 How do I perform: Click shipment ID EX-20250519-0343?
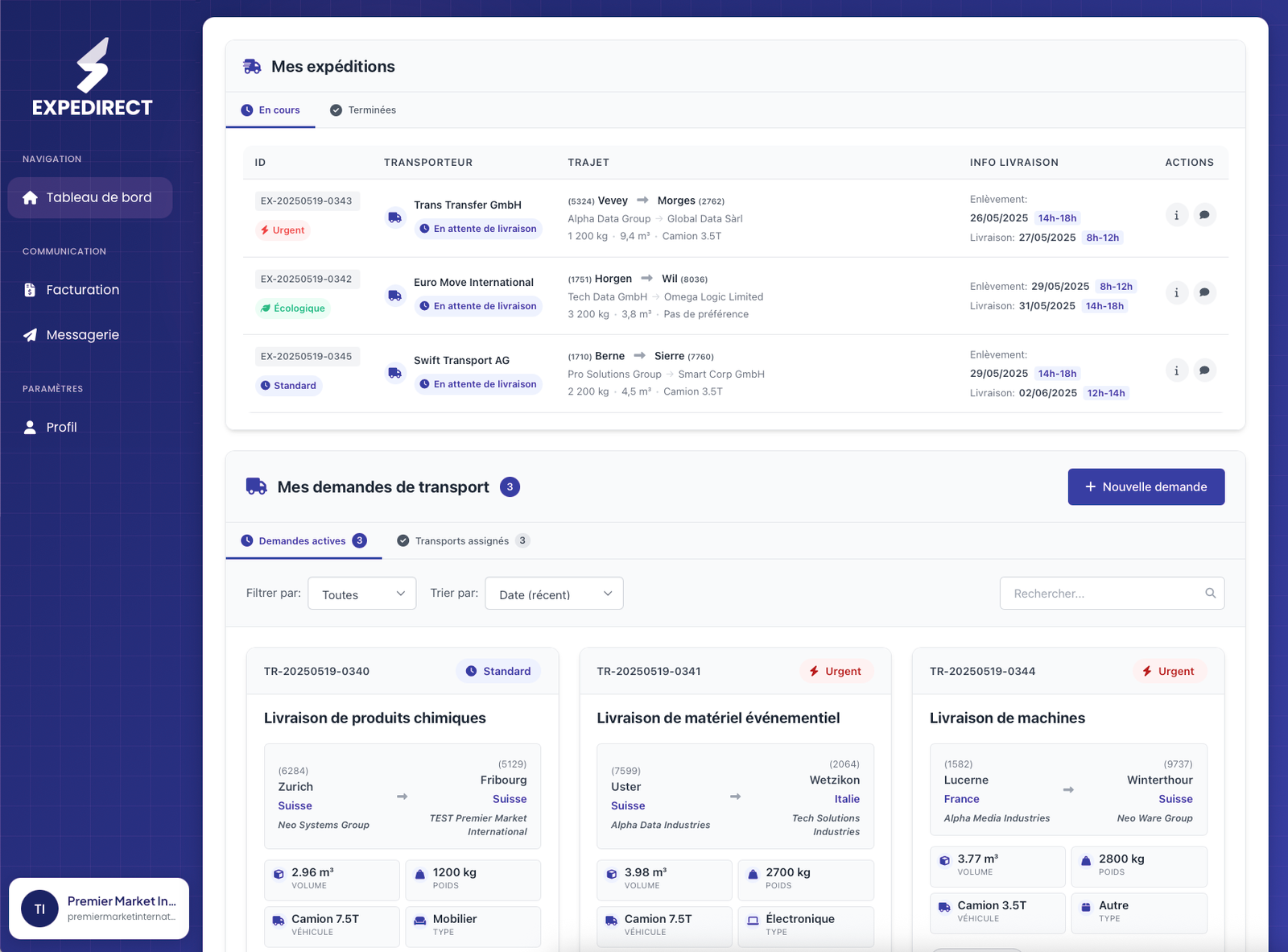307,201
